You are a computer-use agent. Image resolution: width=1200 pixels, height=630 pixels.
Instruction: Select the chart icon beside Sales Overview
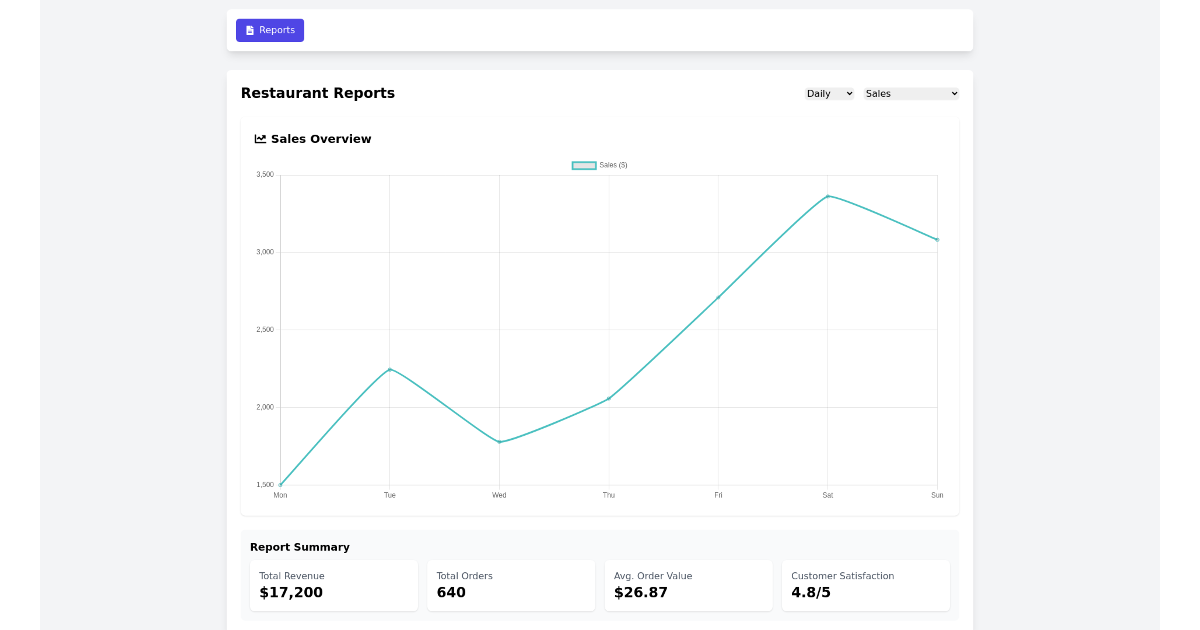coord(260,138)
